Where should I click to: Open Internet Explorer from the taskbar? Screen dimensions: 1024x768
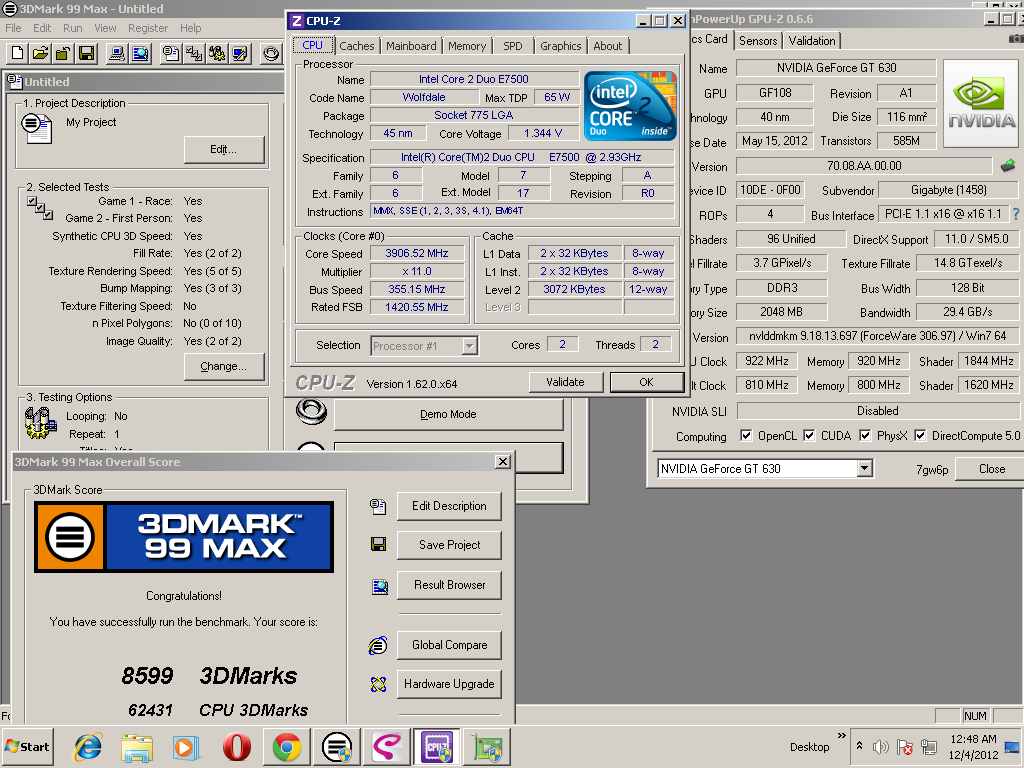(88, 747)
